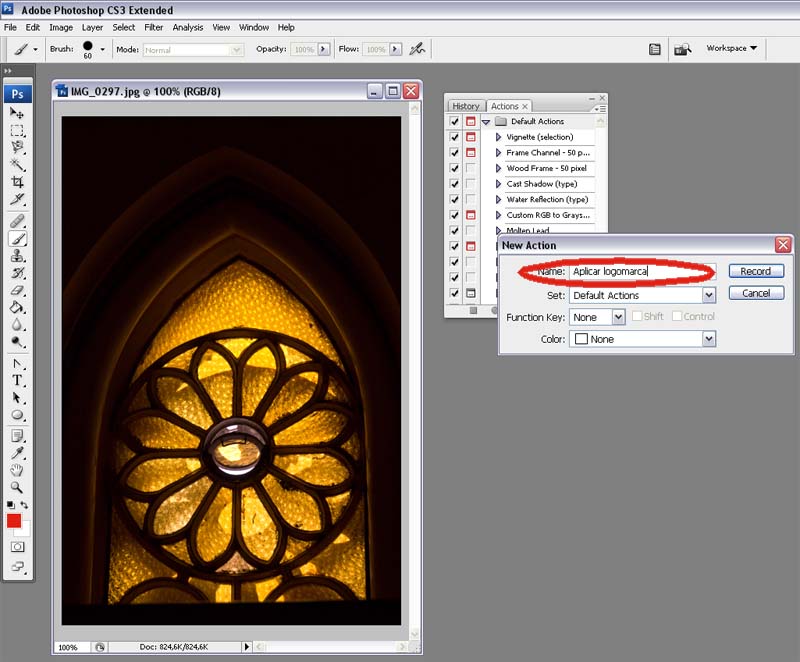Click Cancel in New Action dialog
The height and width of the screenshot is (662, 800).
click(755, 293)
